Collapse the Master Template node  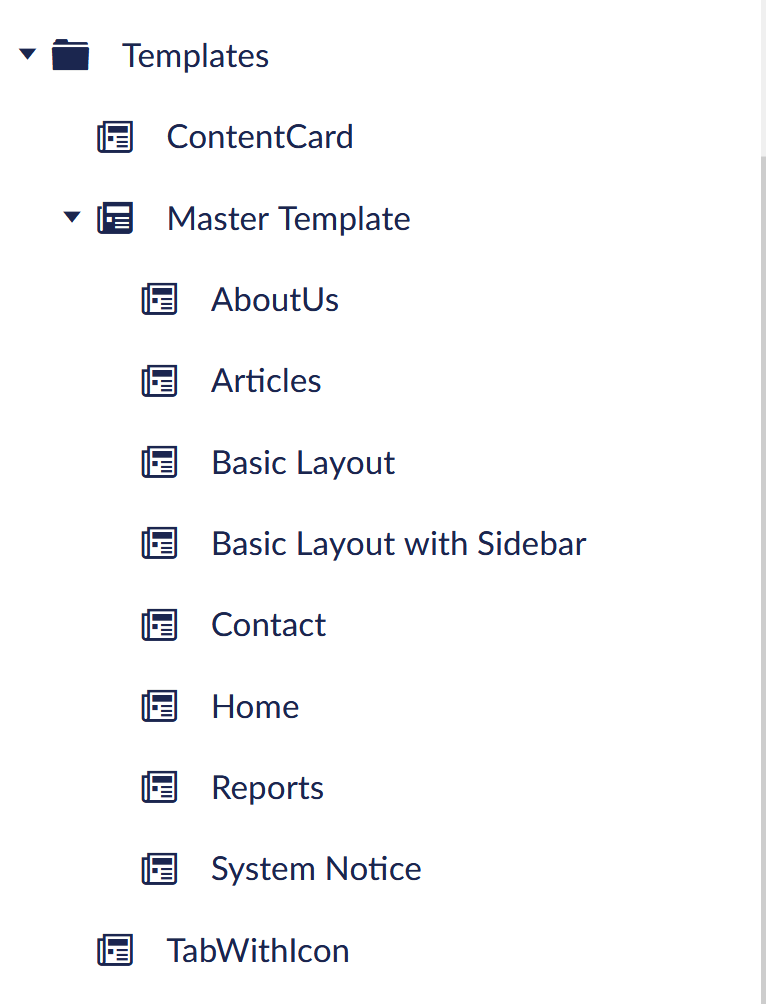(x=71, y=218)
